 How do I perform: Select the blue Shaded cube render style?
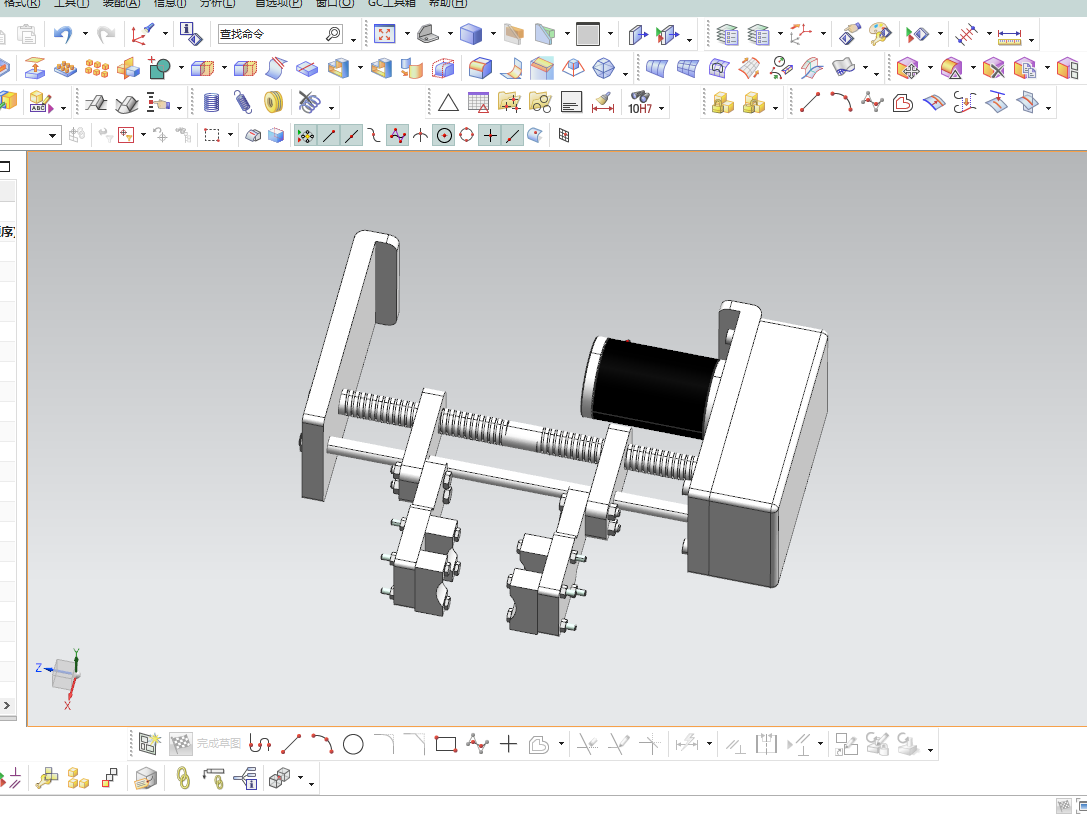[x=471, y=34]
